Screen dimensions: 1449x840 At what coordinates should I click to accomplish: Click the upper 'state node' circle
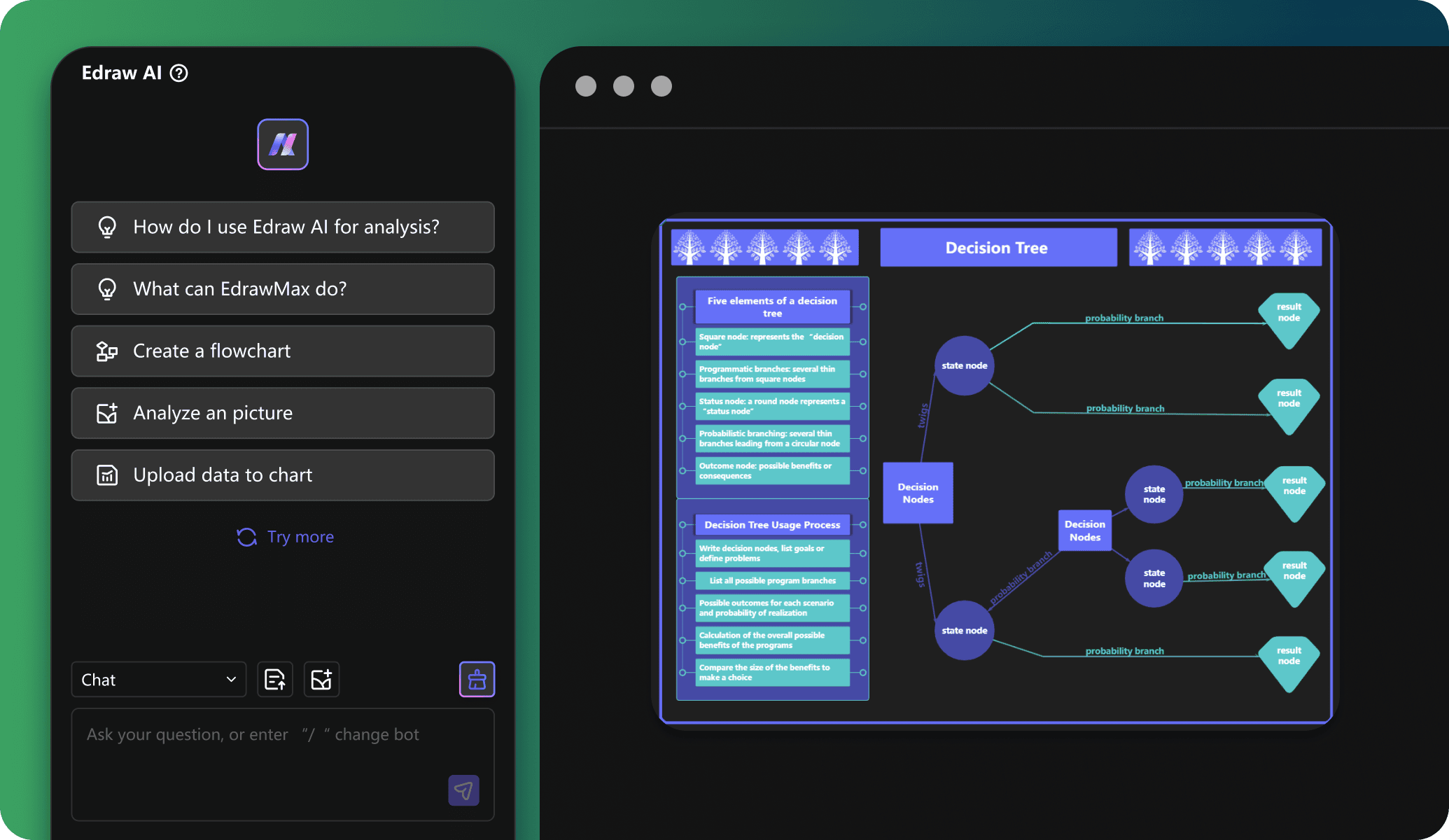coord(965,365)
